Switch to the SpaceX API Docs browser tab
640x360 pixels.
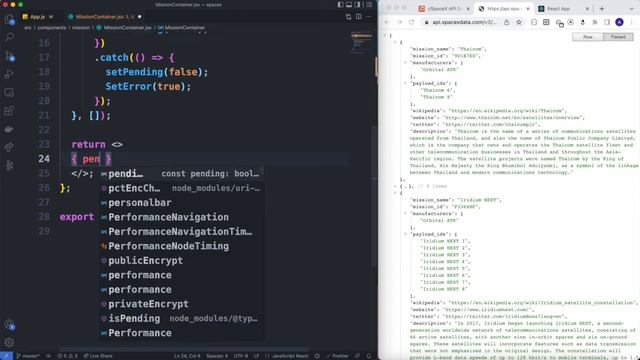point(443,9)
